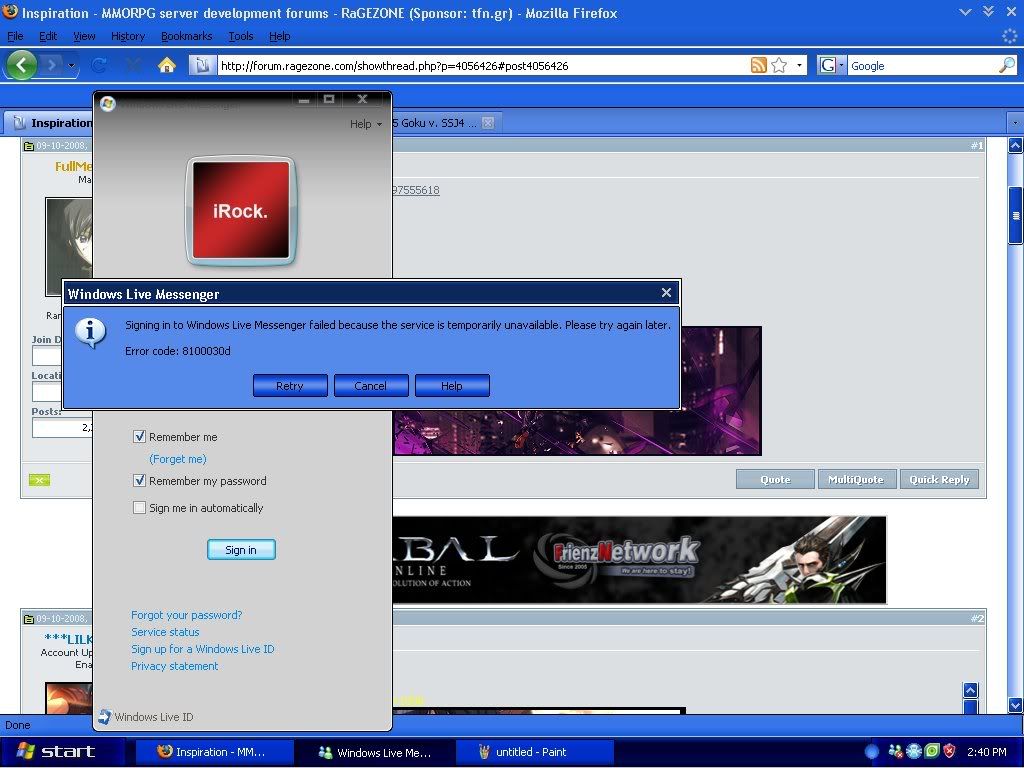Click Retry in the error dialog
1024x768 pixels.
point(290,386)
